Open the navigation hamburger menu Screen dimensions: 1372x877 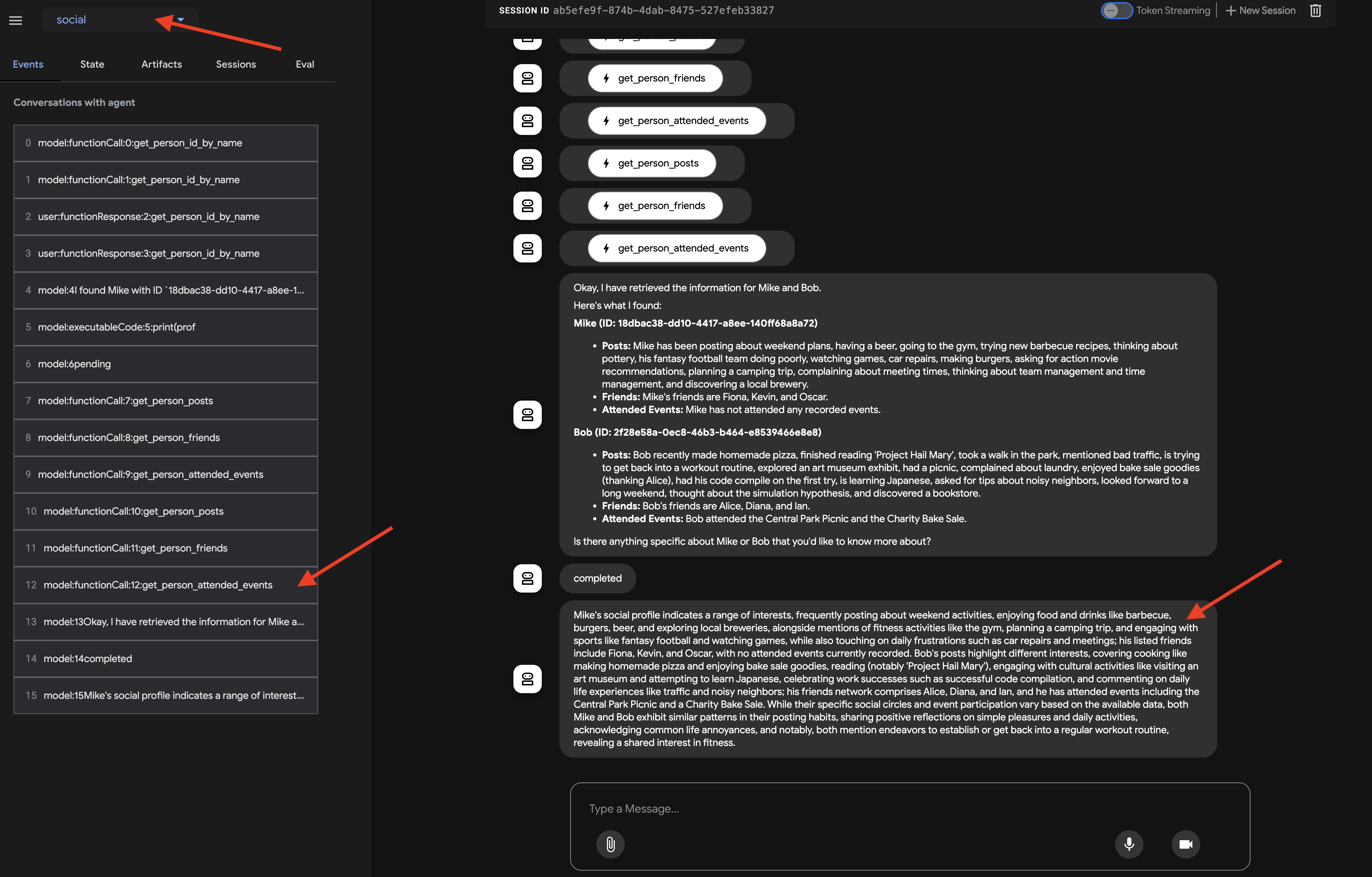point(15,19)
